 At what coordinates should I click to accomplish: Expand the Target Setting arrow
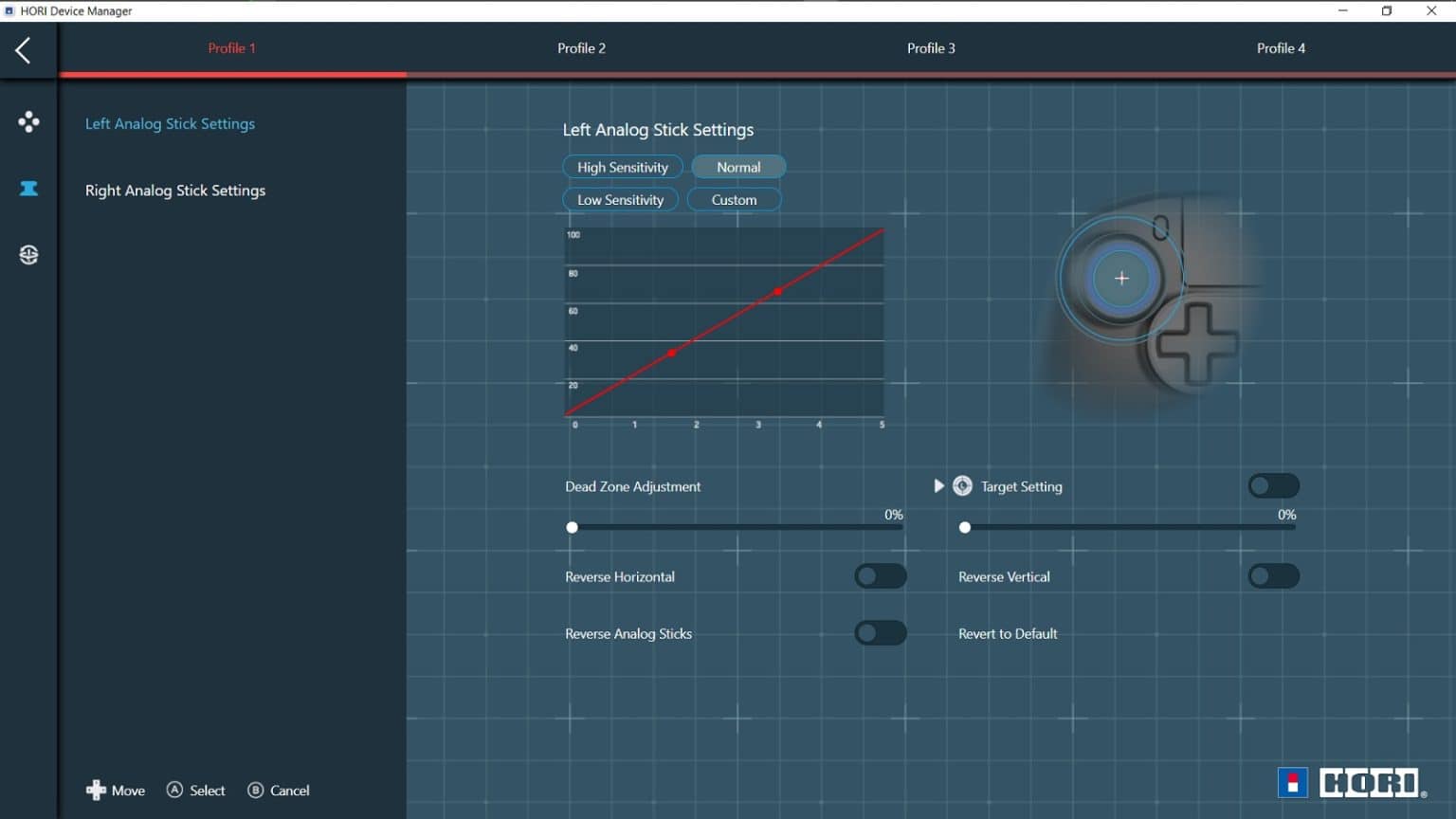[x=938, y=486]
